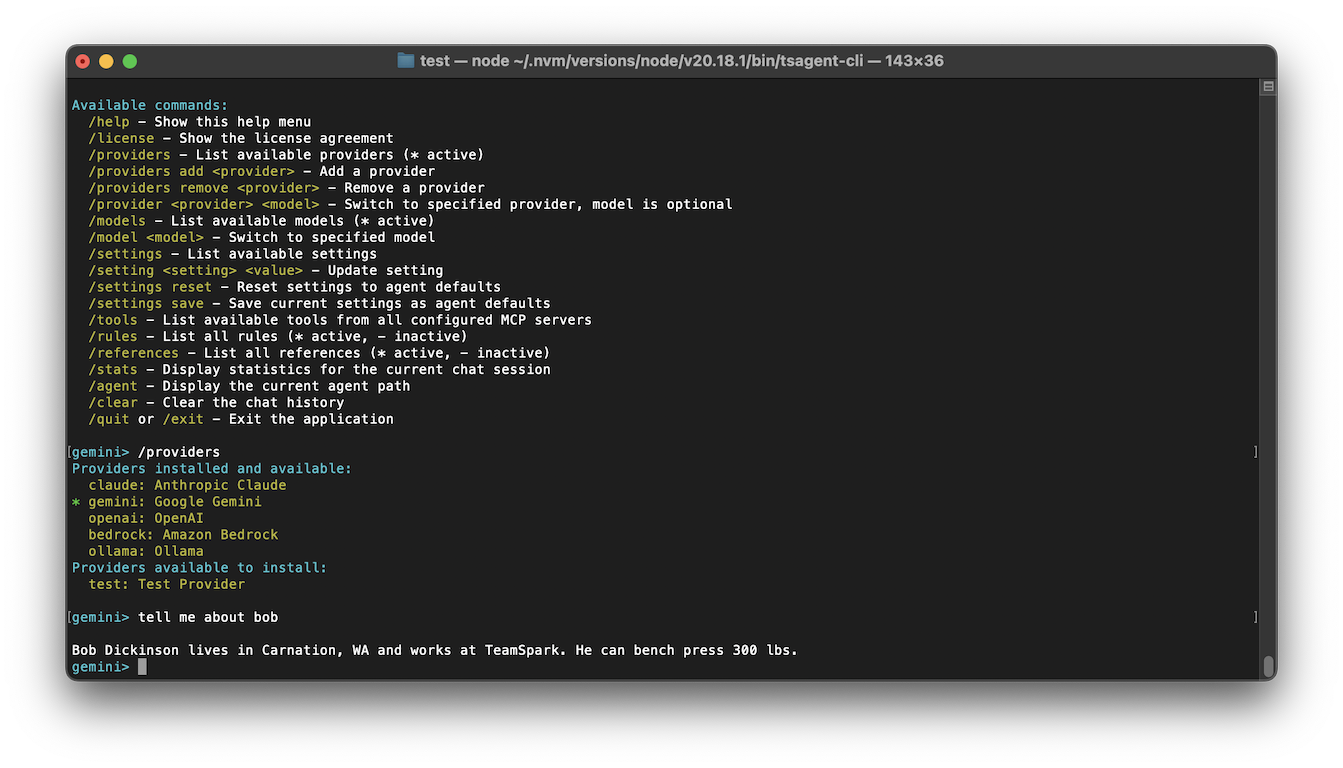Click the 'bedrock: Amazon Bedrock' row
This screenshot has height=768, width=1343.
click(x=183, y=534)
